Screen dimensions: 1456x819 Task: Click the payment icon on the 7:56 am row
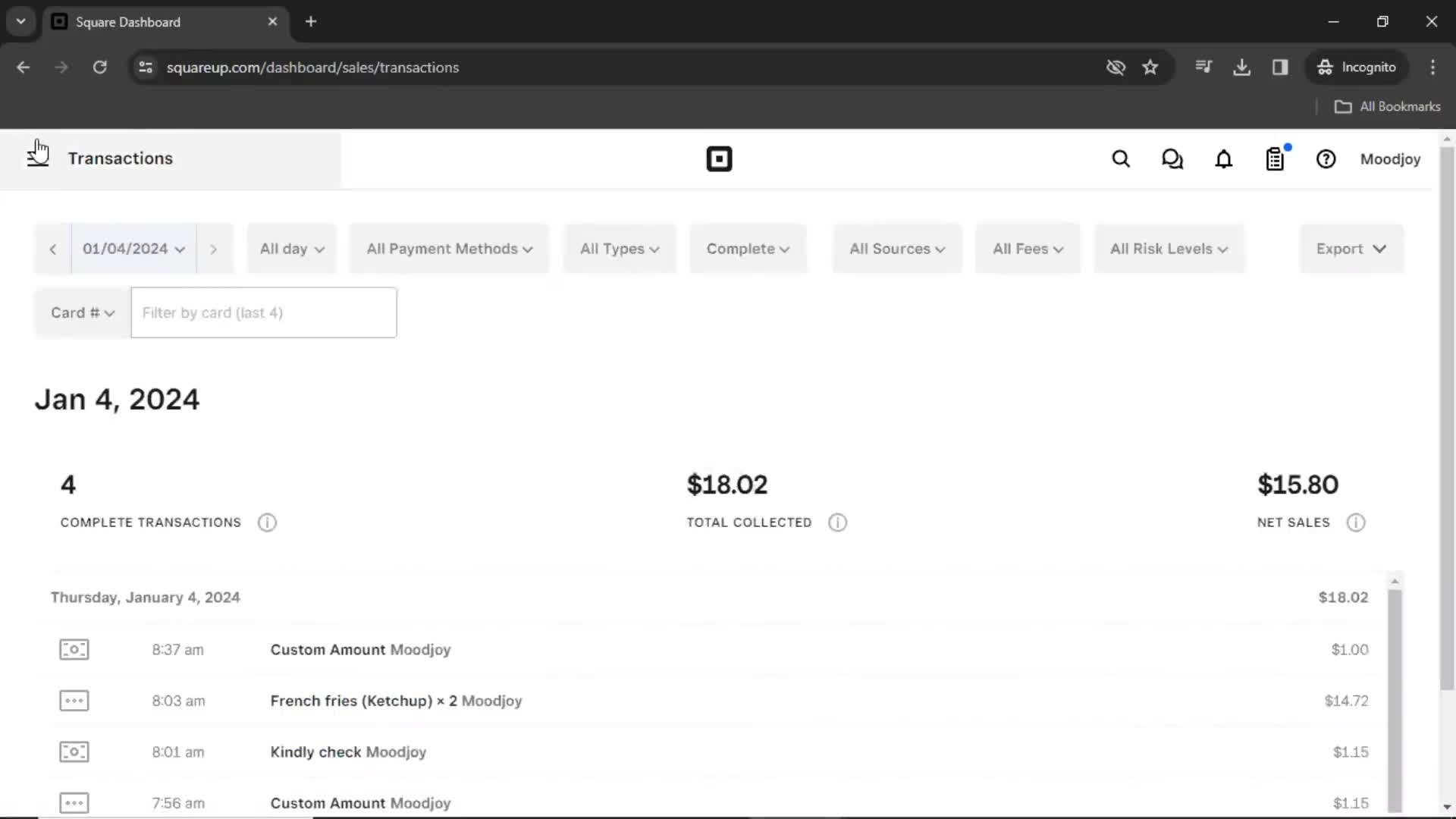pyautogui.click(x=74, y=803)
